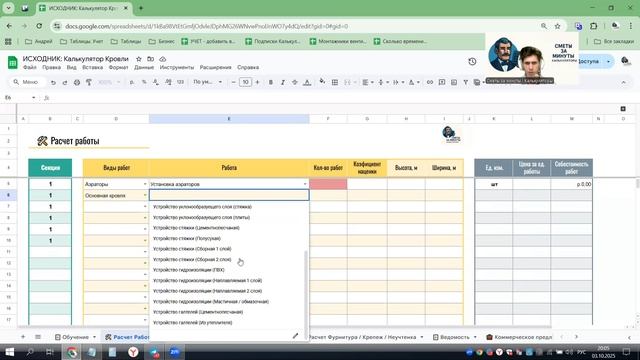Viewport: 640px width, 360px height.
Task: Open the name box dropdown arrow
Action: pos(33,98)
